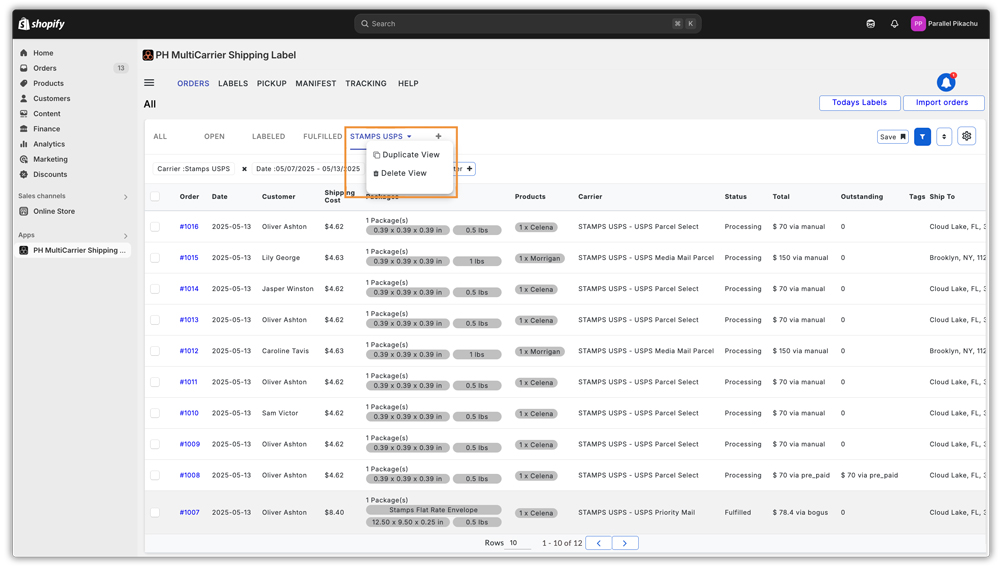
Task: Click the Save view button
Action: (x=893, y=137)
